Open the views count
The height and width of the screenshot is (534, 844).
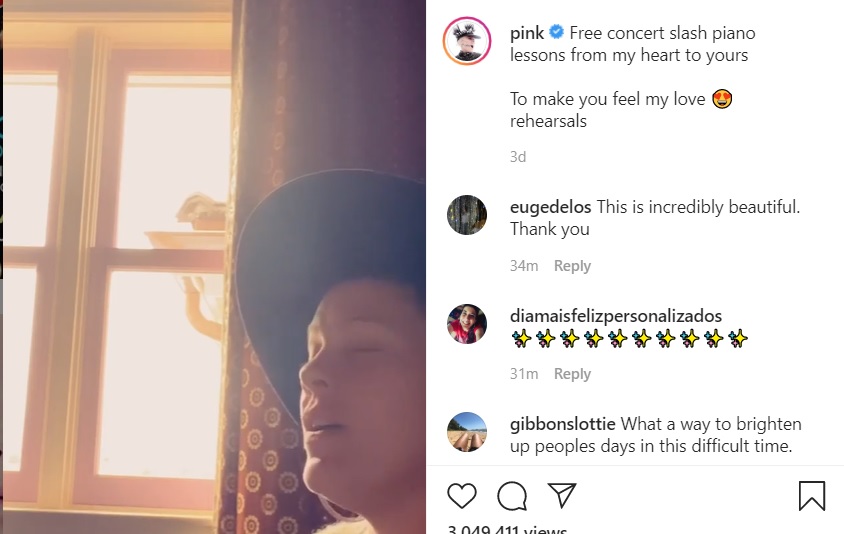pyautogui.click(x=506, y=529)
